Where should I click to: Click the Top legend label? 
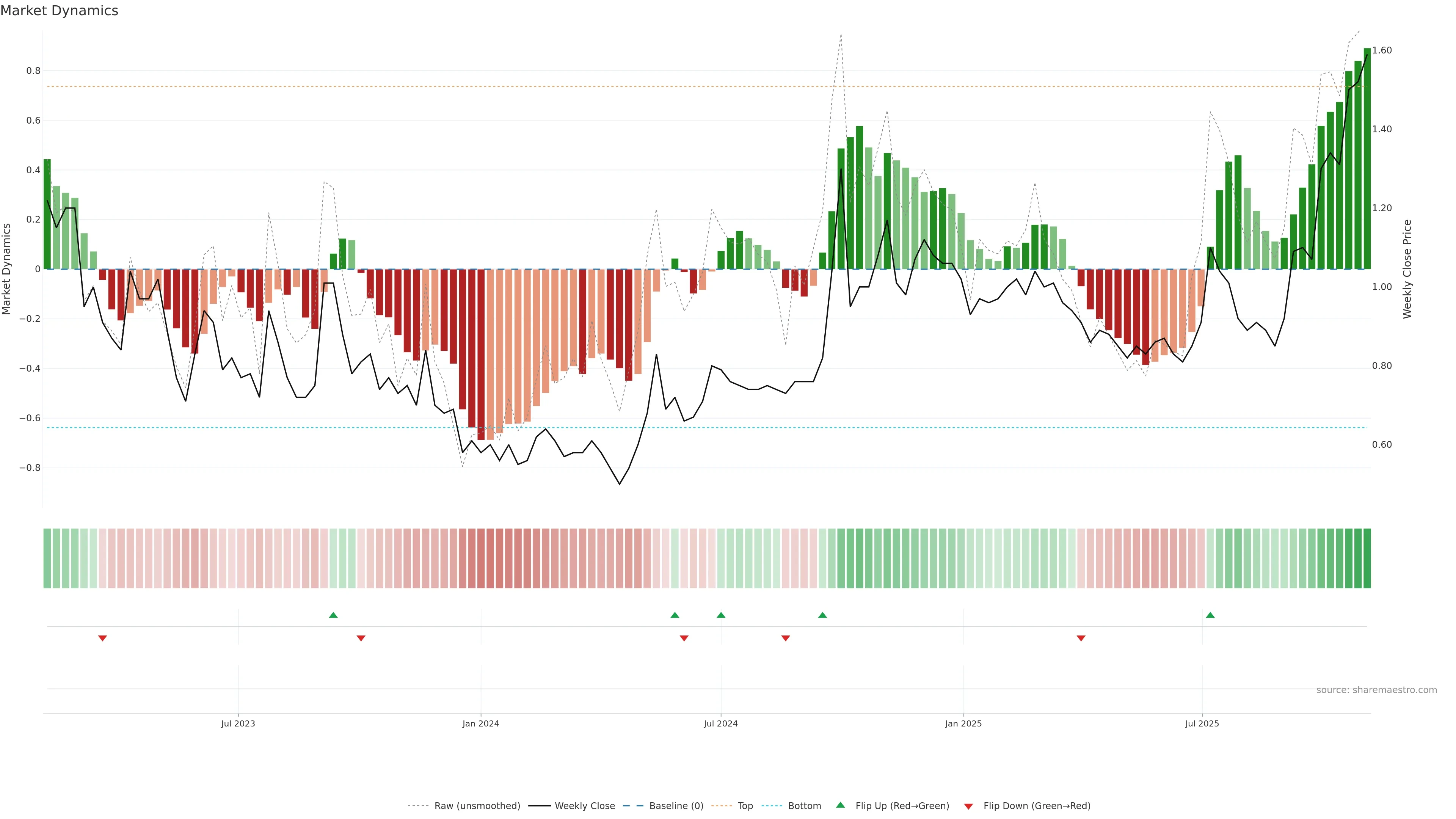tap(745, 806)
